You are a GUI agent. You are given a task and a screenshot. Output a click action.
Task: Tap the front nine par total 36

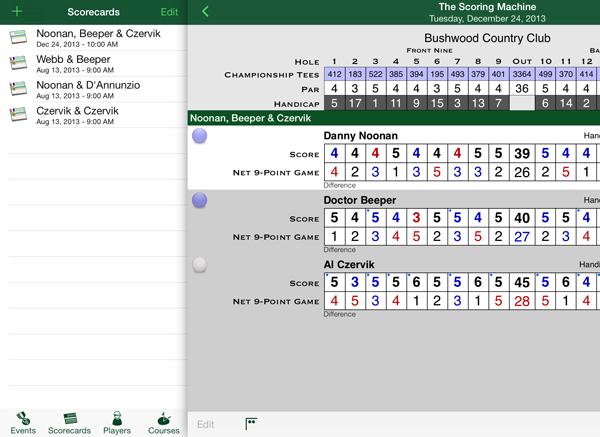click(522, 88)
